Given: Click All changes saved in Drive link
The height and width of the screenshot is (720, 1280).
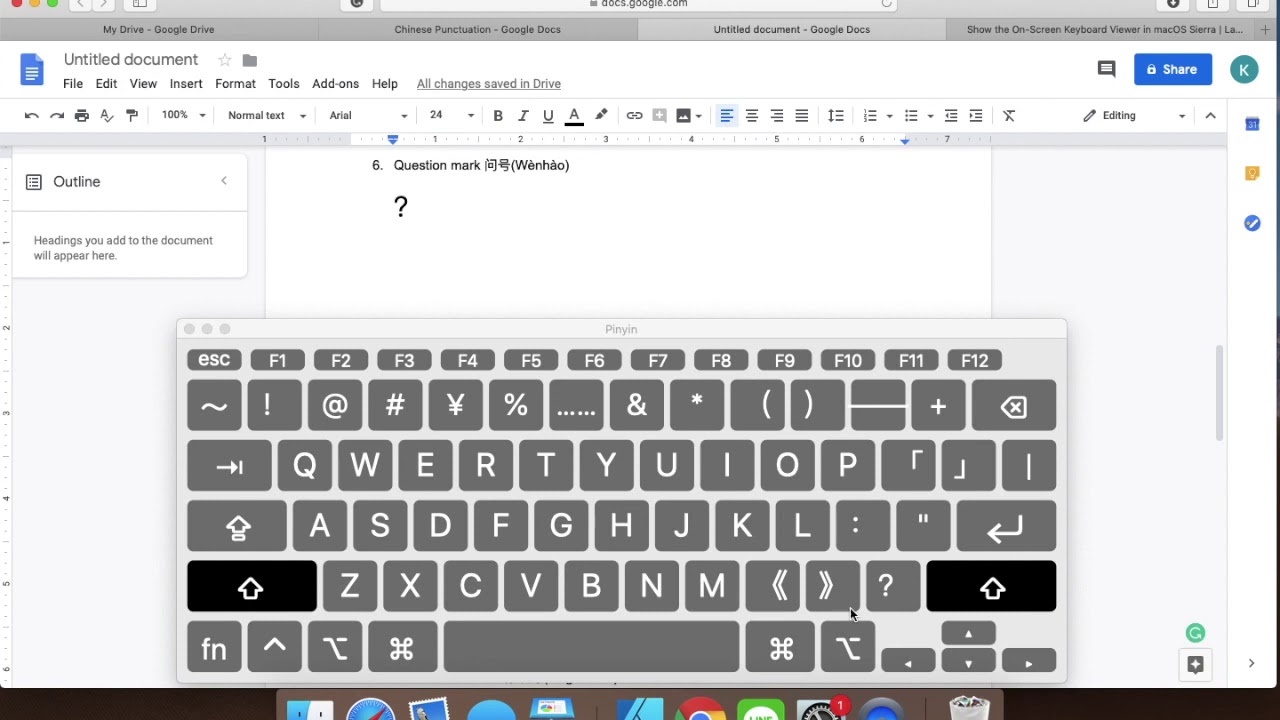Looking at the screenshot, I should [x=489, y=84].
